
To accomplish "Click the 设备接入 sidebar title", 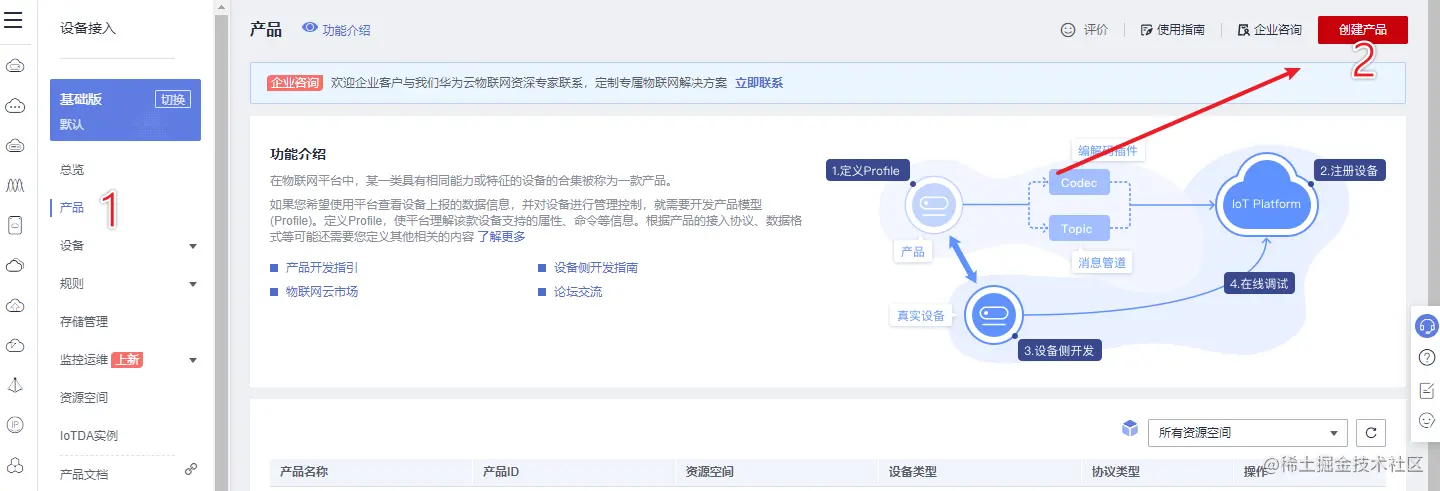I will point(88,29).
